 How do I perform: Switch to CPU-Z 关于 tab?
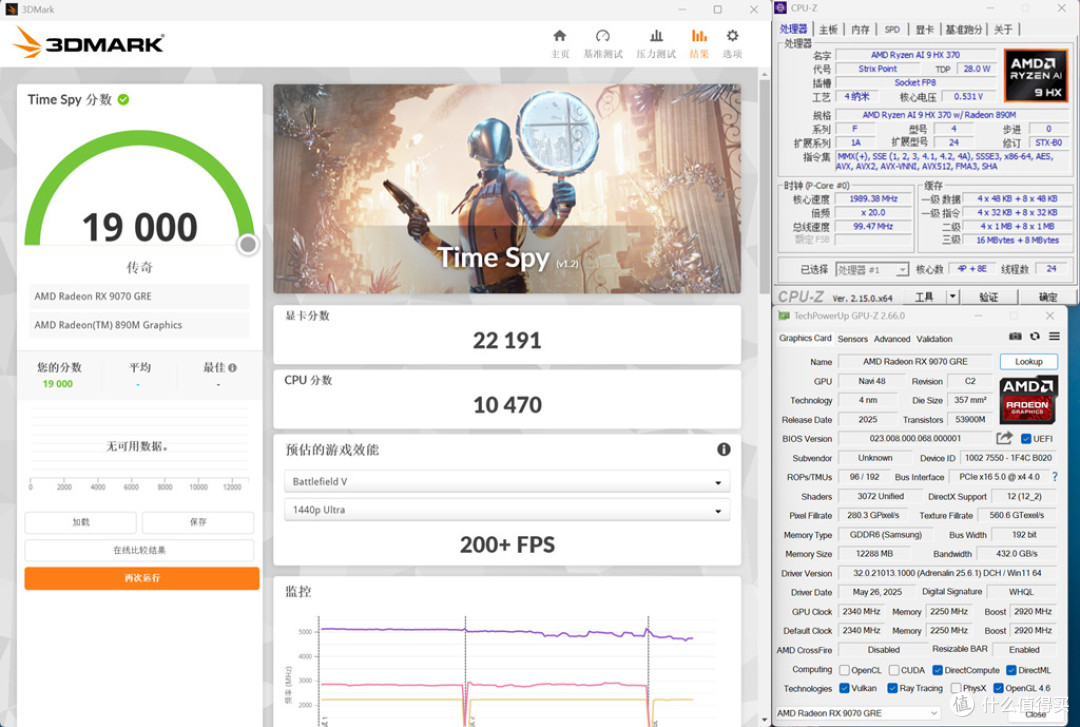(1004, 29)
